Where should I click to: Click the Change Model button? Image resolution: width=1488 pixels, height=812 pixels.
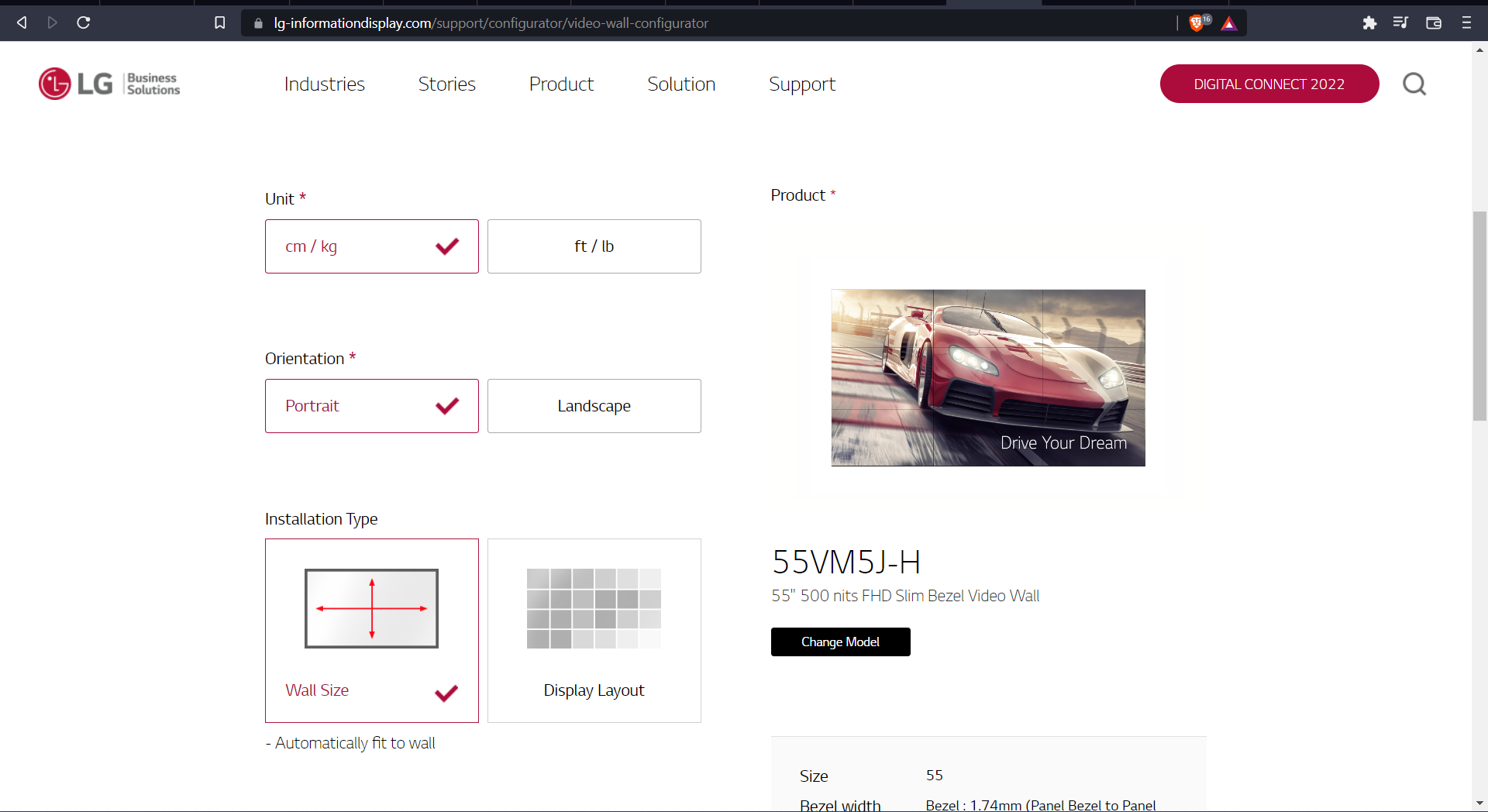pyautogui.click(x=841, y=642)
